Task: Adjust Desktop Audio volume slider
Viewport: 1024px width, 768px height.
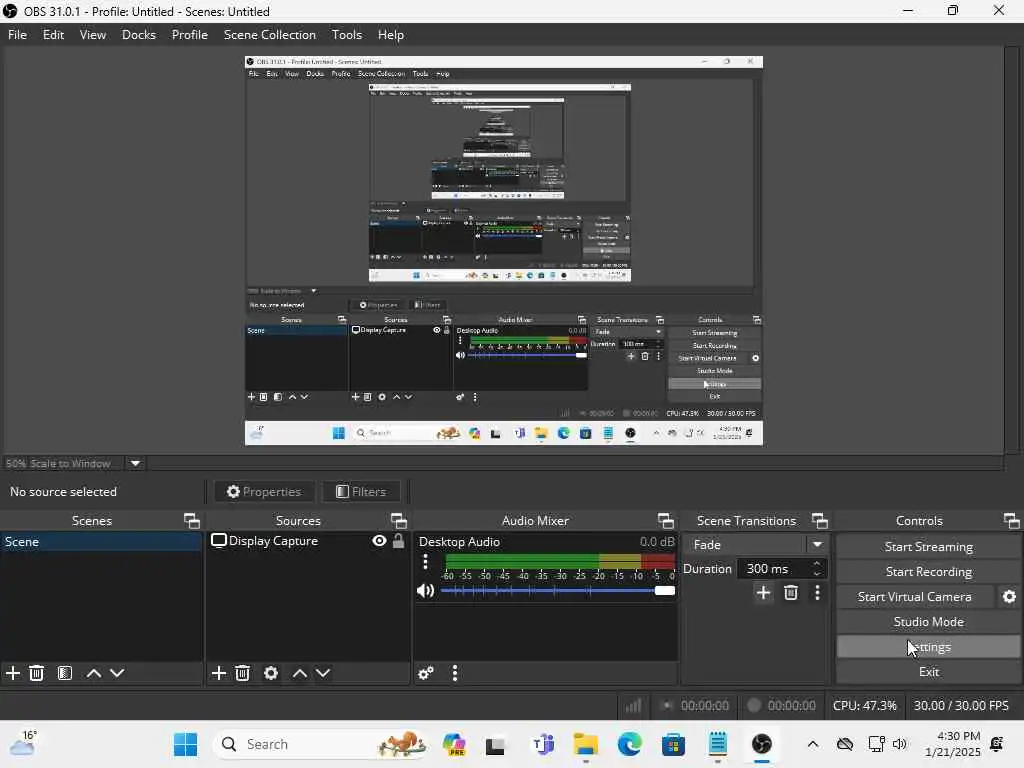Action: [558, 590]
